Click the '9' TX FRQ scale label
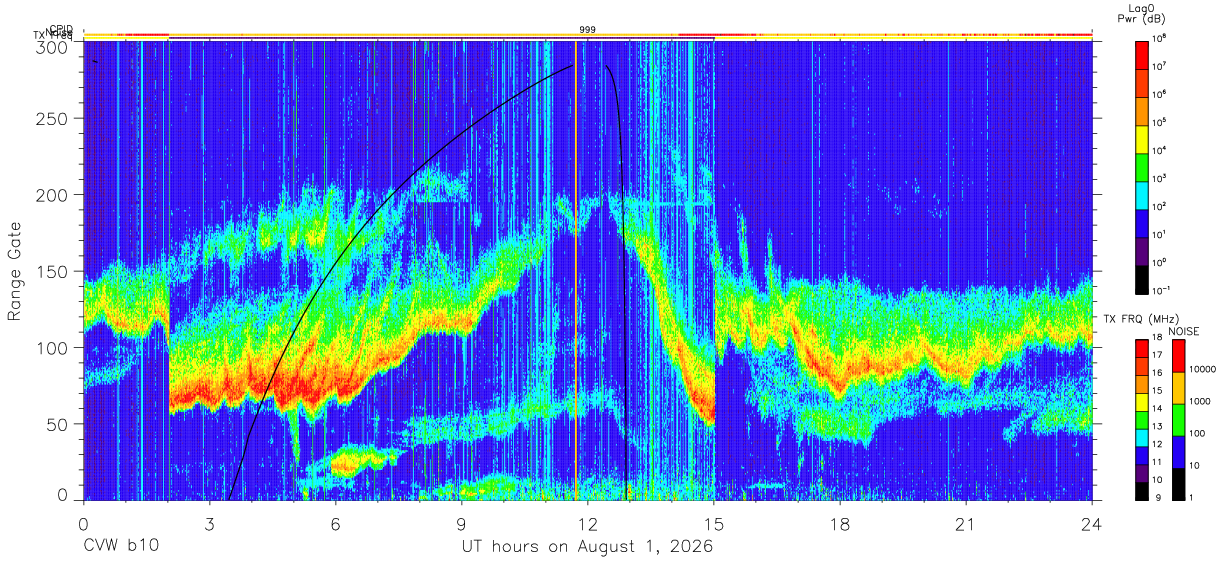 [x=1157, y=499]
